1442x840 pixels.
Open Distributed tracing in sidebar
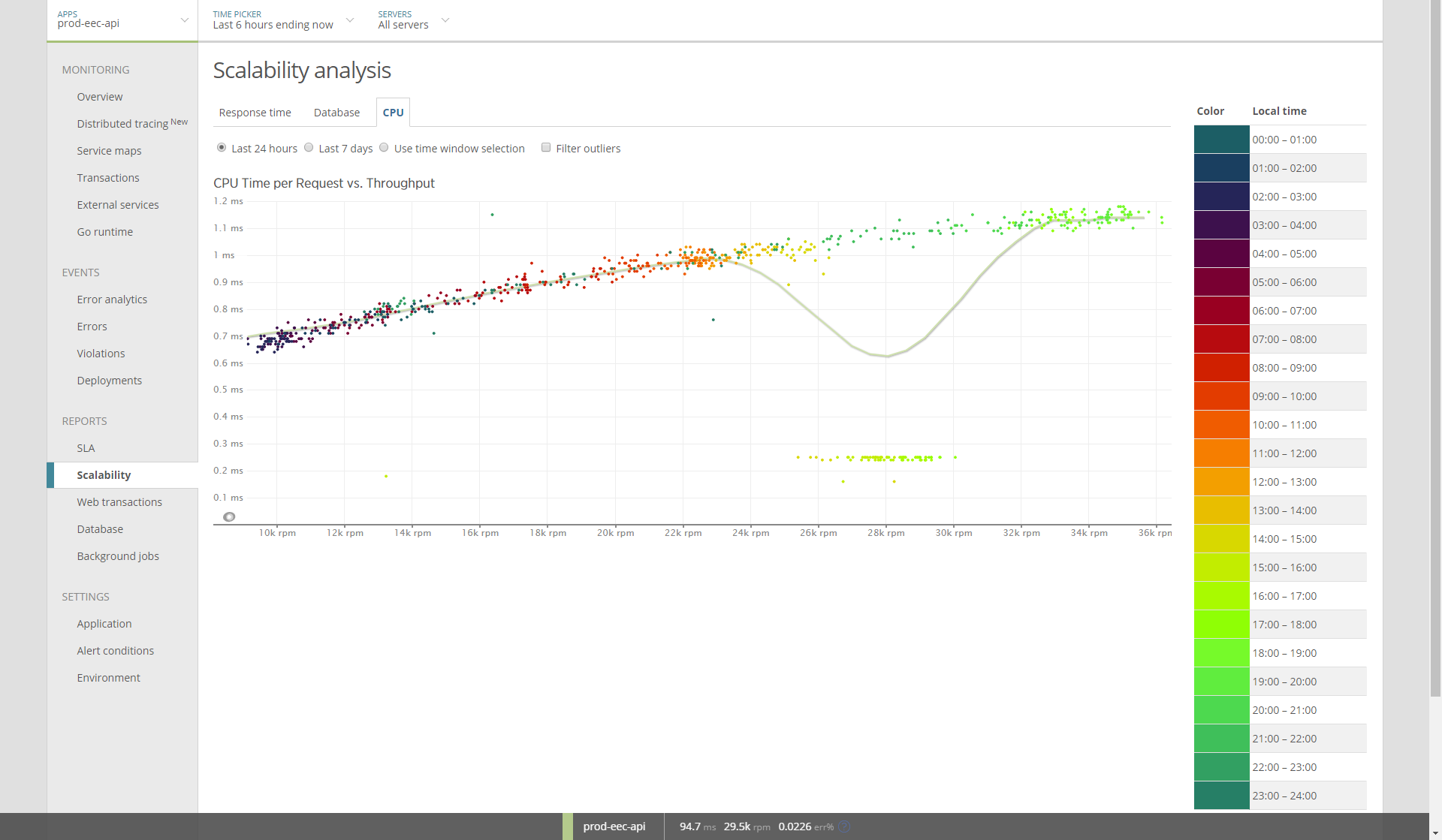[x=122, y=124]
